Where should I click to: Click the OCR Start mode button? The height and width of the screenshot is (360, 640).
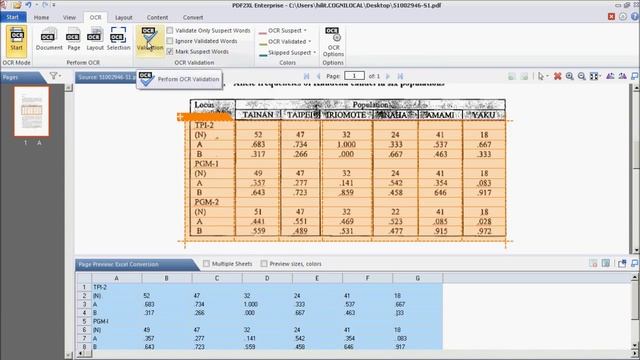pyautogui.click(x=16, y=40)
